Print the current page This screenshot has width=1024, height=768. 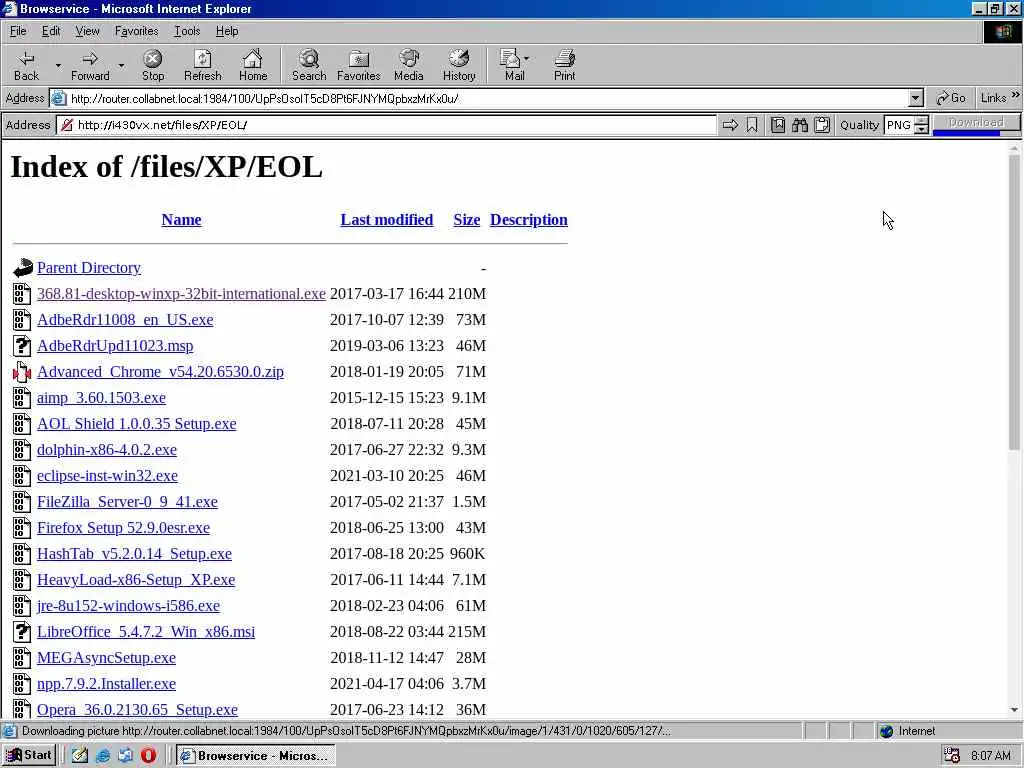pyautogui.click(x=565, y=66)
